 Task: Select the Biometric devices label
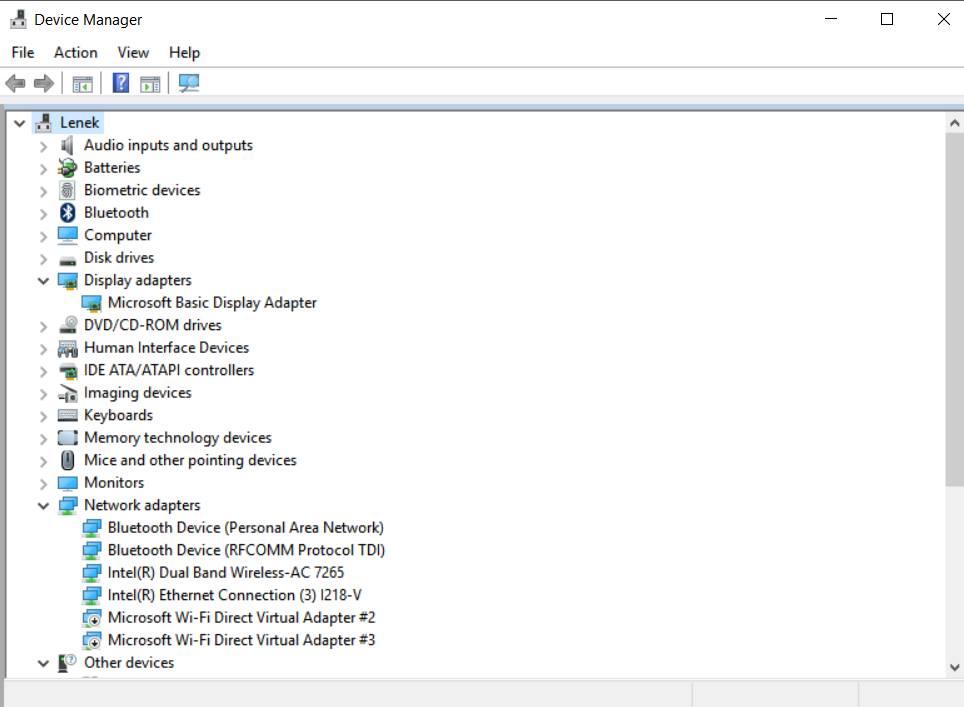pyautogui.click(x=142, y=190)
